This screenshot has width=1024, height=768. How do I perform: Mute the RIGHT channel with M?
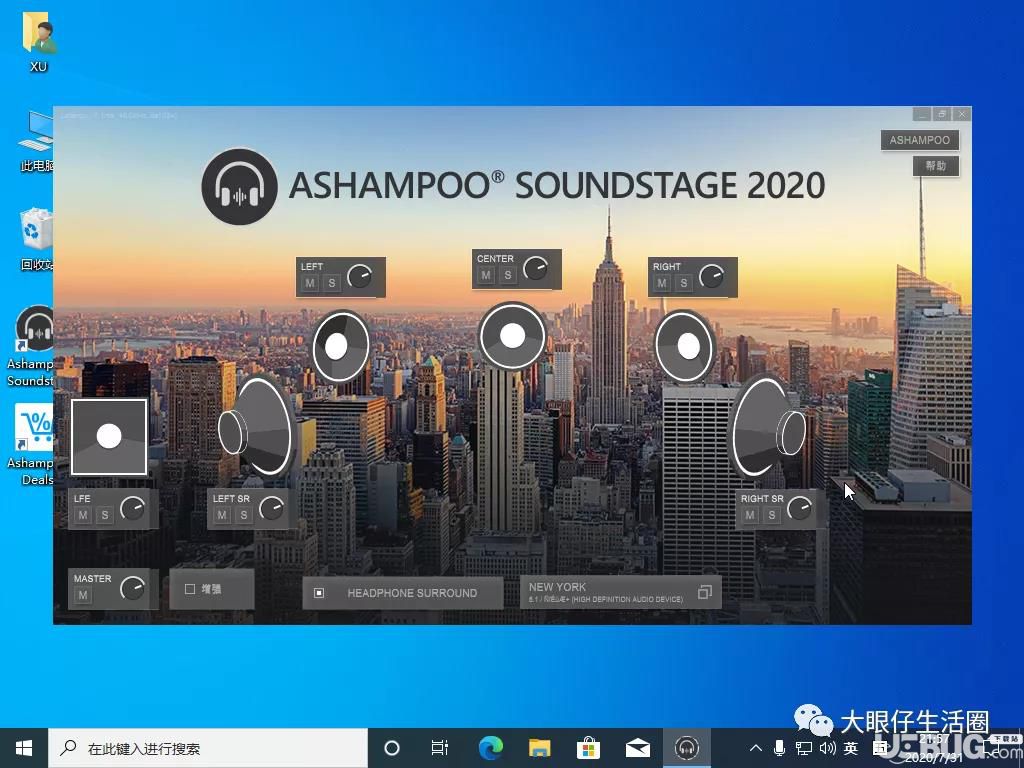(x=662, y=283)
